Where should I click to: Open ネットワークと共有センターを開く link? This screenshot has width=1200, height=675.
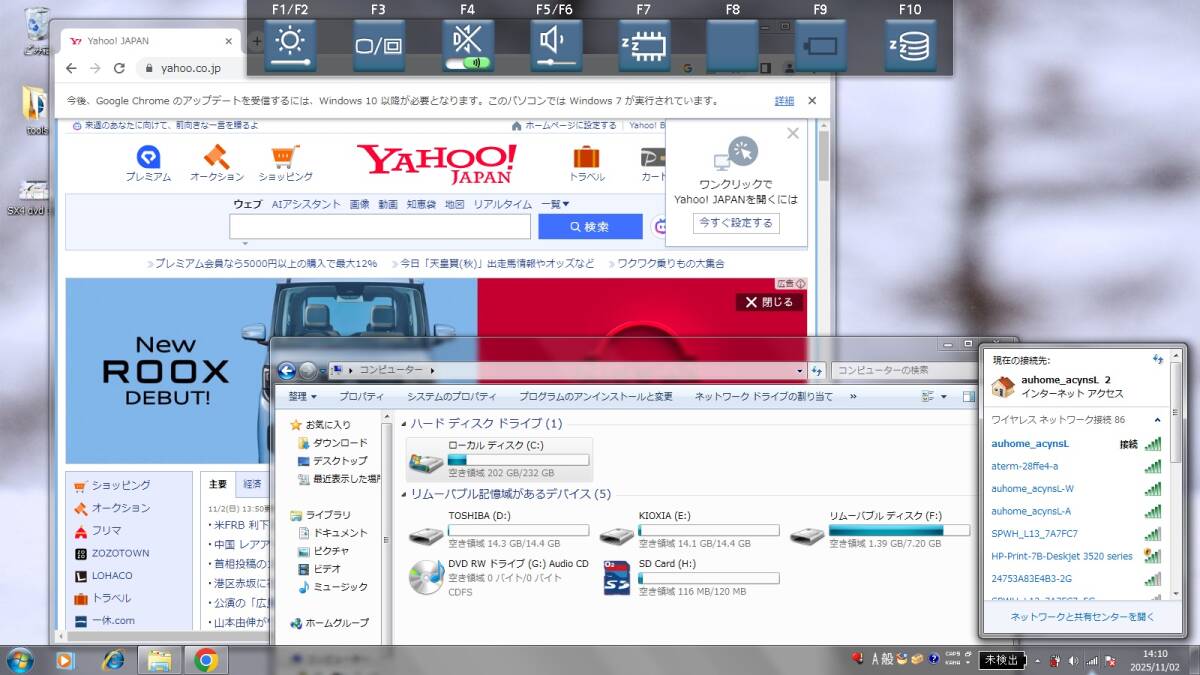pyautogui.click(x=1082, y=617)
